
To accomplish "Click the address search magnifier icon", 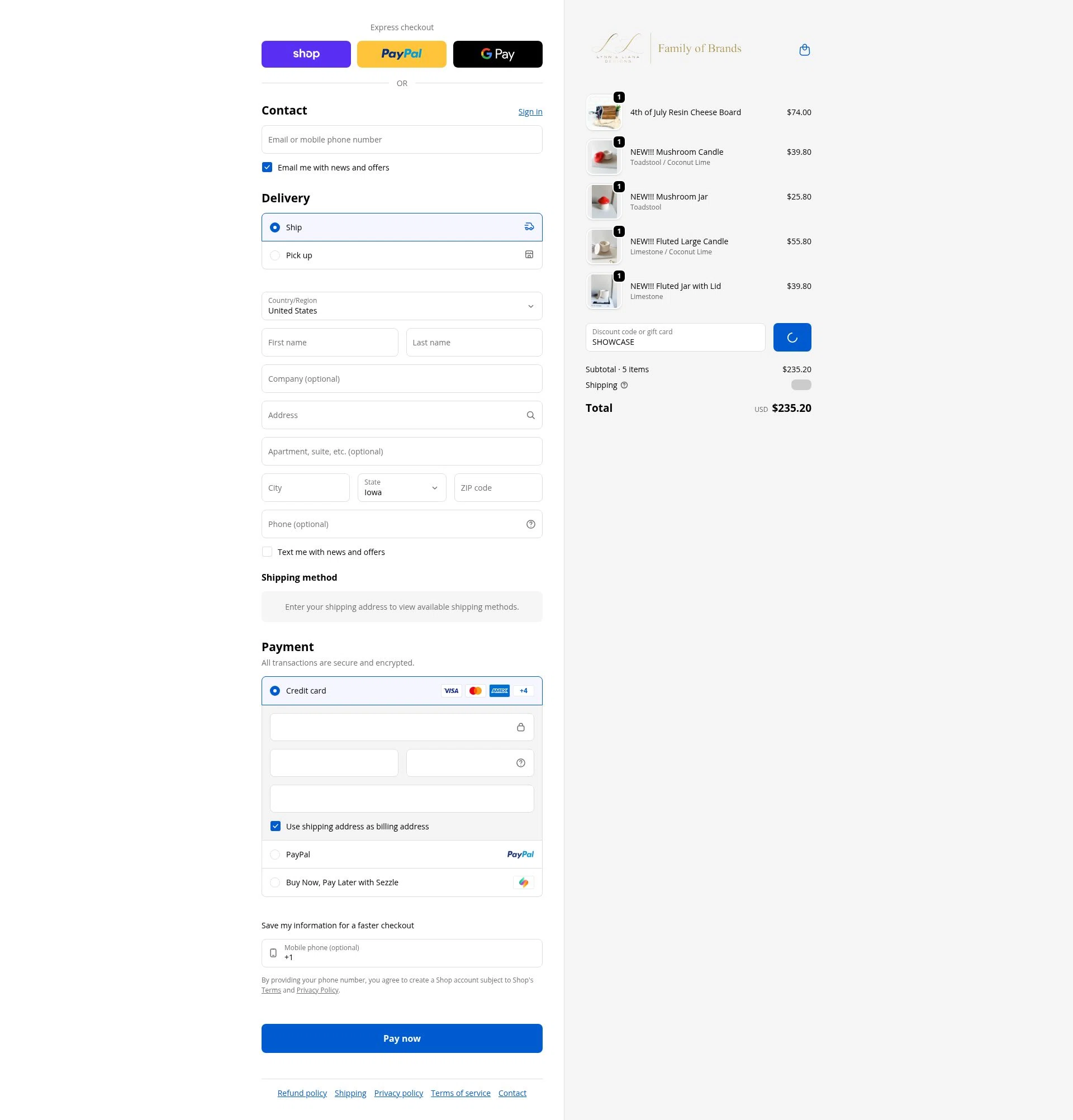I will [530, 415].
